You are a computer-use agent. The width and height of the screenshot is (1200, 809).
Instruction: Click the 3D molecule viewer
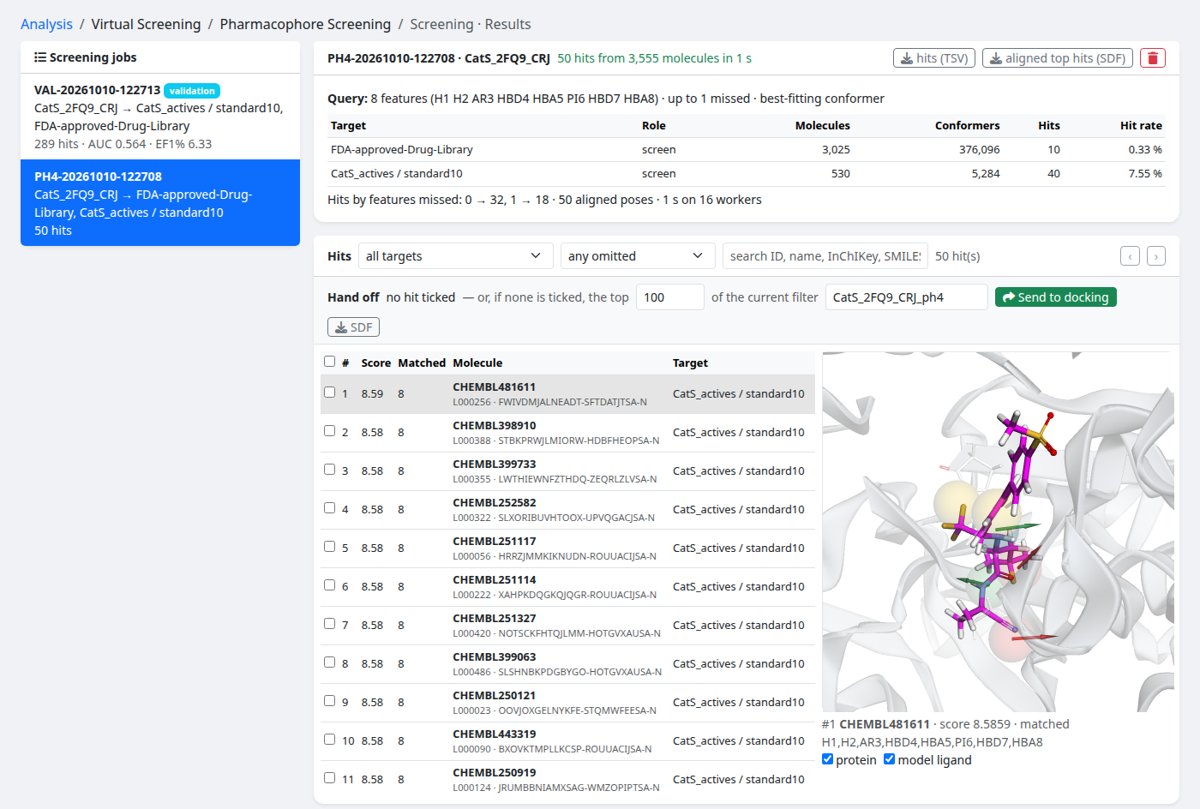(x=997, y=531)
